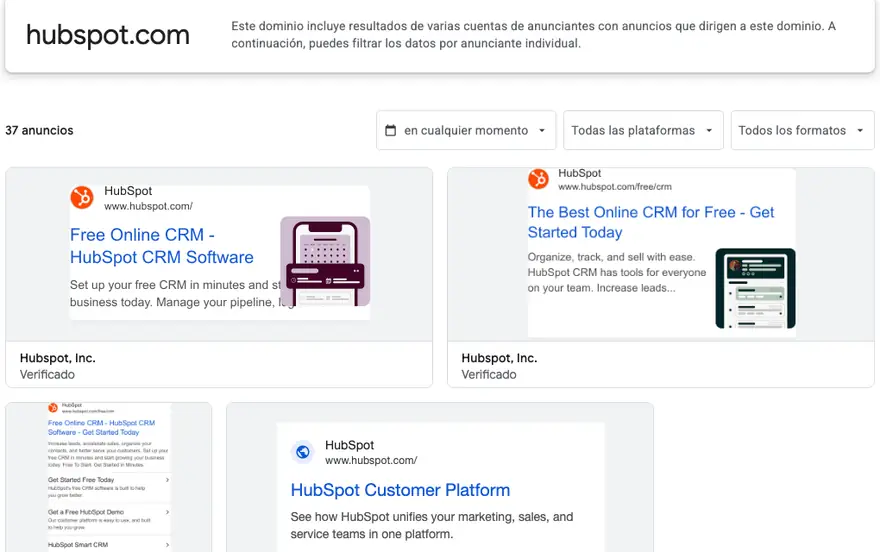Click 'www.hubspot.com/free/crm' URL in second ad
The width and height of the screenshot is (880, 552).
tap(615, 187)
